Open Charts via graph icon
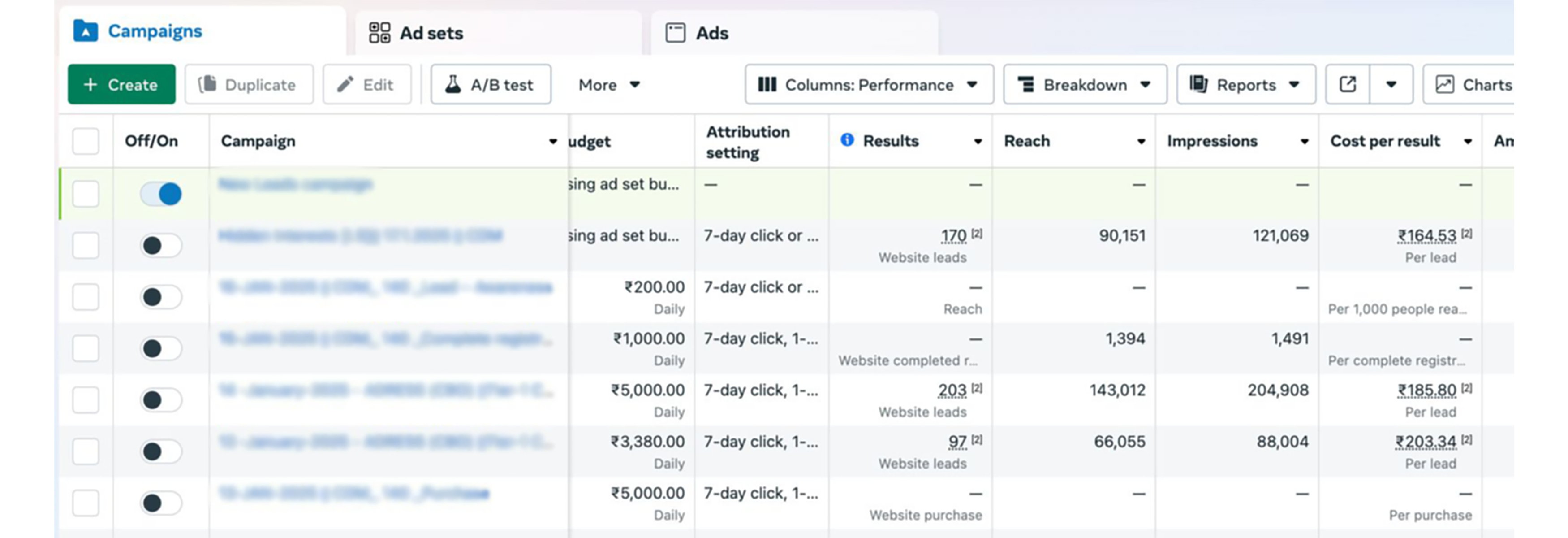 click(x=1444, y=85)
